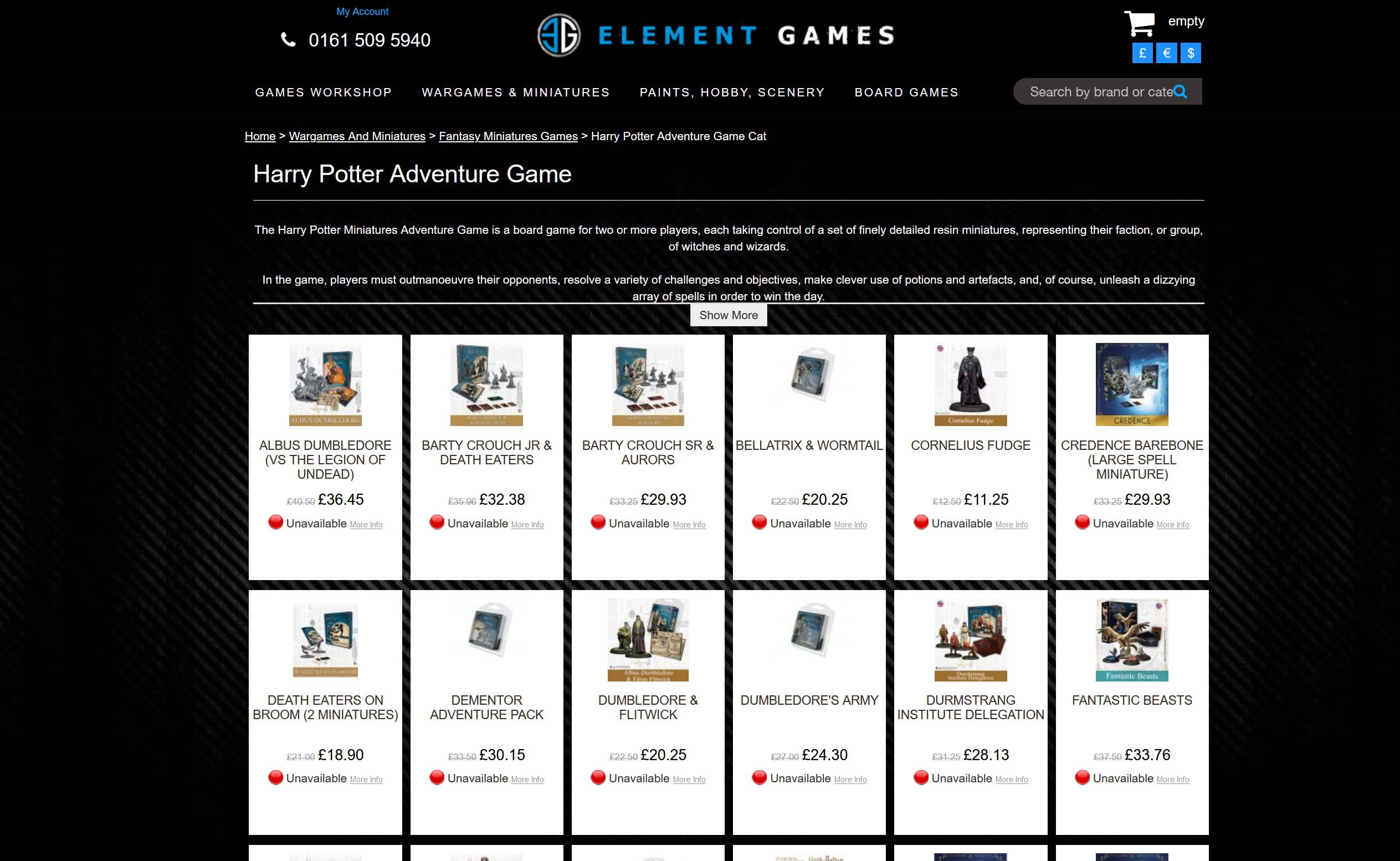1400x861 pixels.
Task: Click the red unavailable indicator on Albus Dumbledore
Action: (x=276, y=521)
